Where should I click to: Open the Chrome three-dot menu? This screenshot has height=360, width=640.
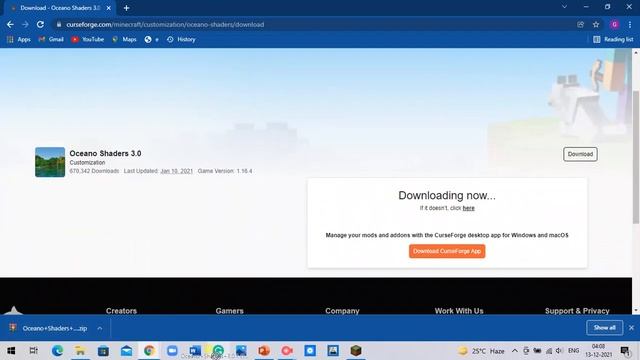[630, 24]
